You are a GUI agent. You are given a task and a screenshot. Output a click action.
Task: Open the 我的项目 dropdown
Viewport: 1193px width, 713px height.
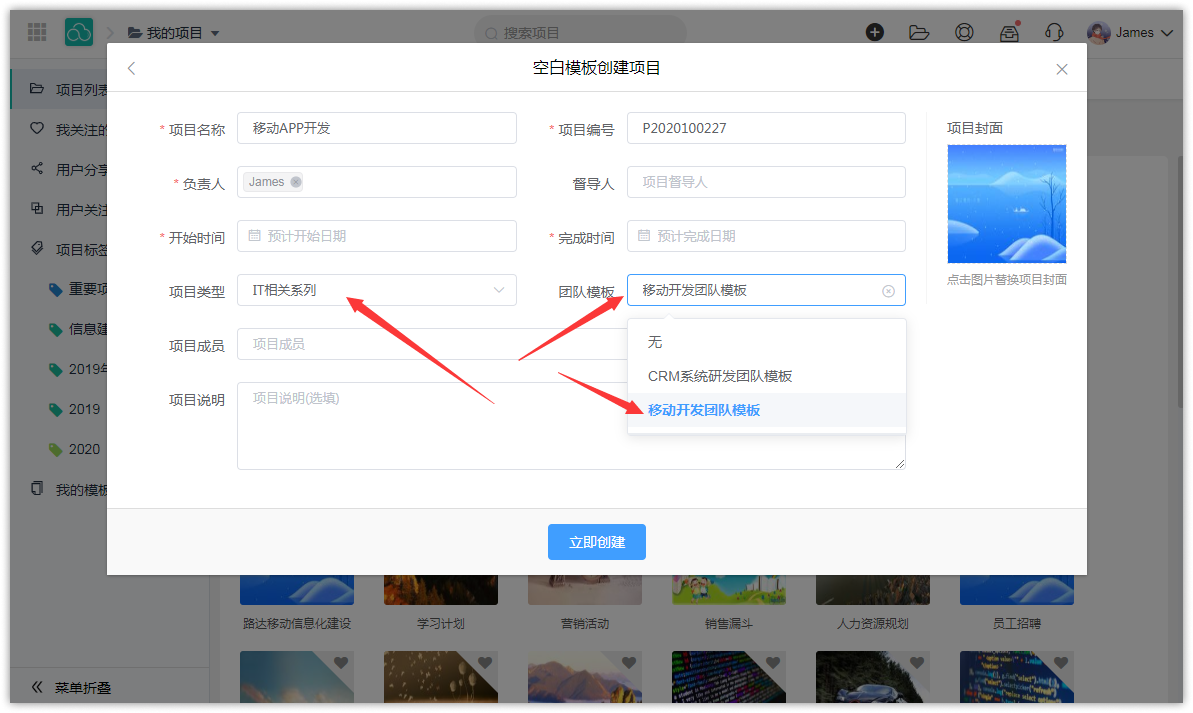174,33
